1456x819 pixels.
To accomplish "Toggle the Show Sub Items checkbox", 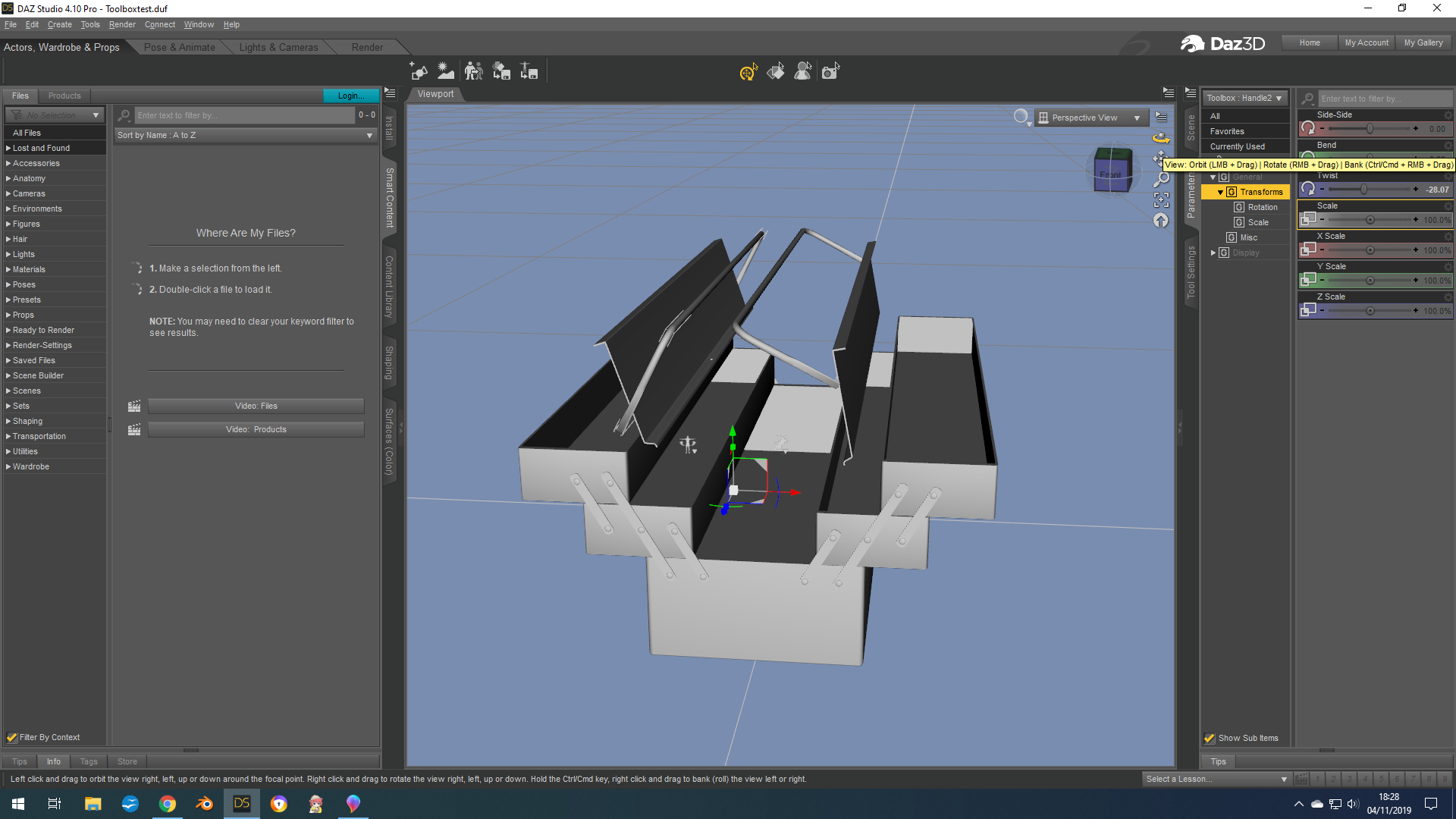I will 1210,738.
